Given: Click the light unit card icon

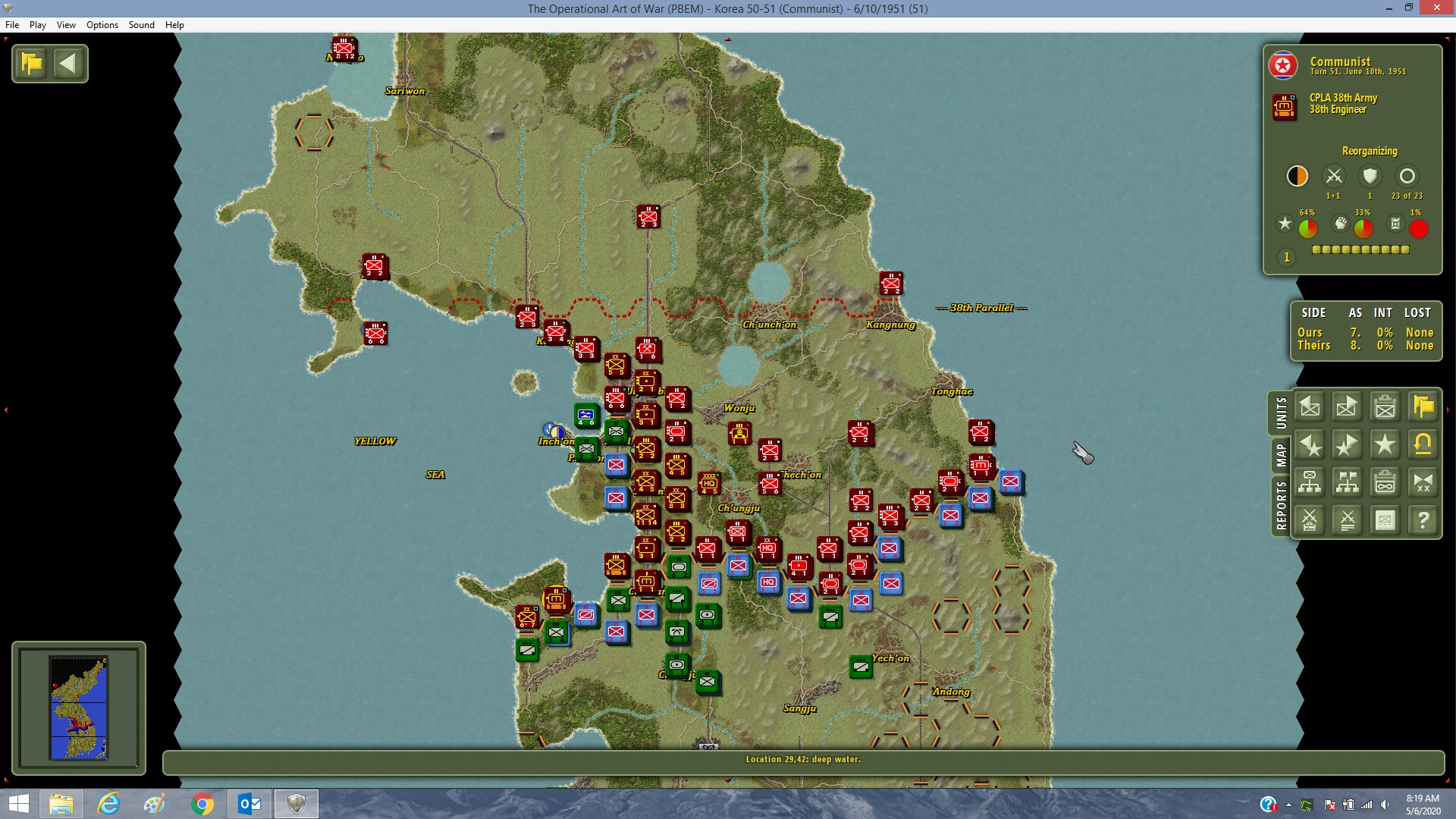Looking at the screenshot, I should (x=1385, y=520).
